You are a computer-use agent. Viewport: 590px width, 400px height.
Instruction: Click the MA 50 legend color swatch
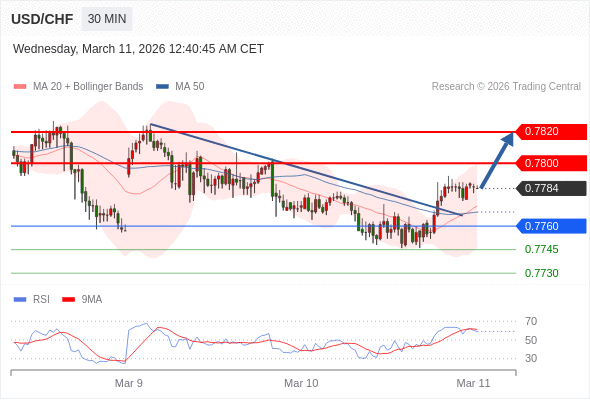(162, 87)
